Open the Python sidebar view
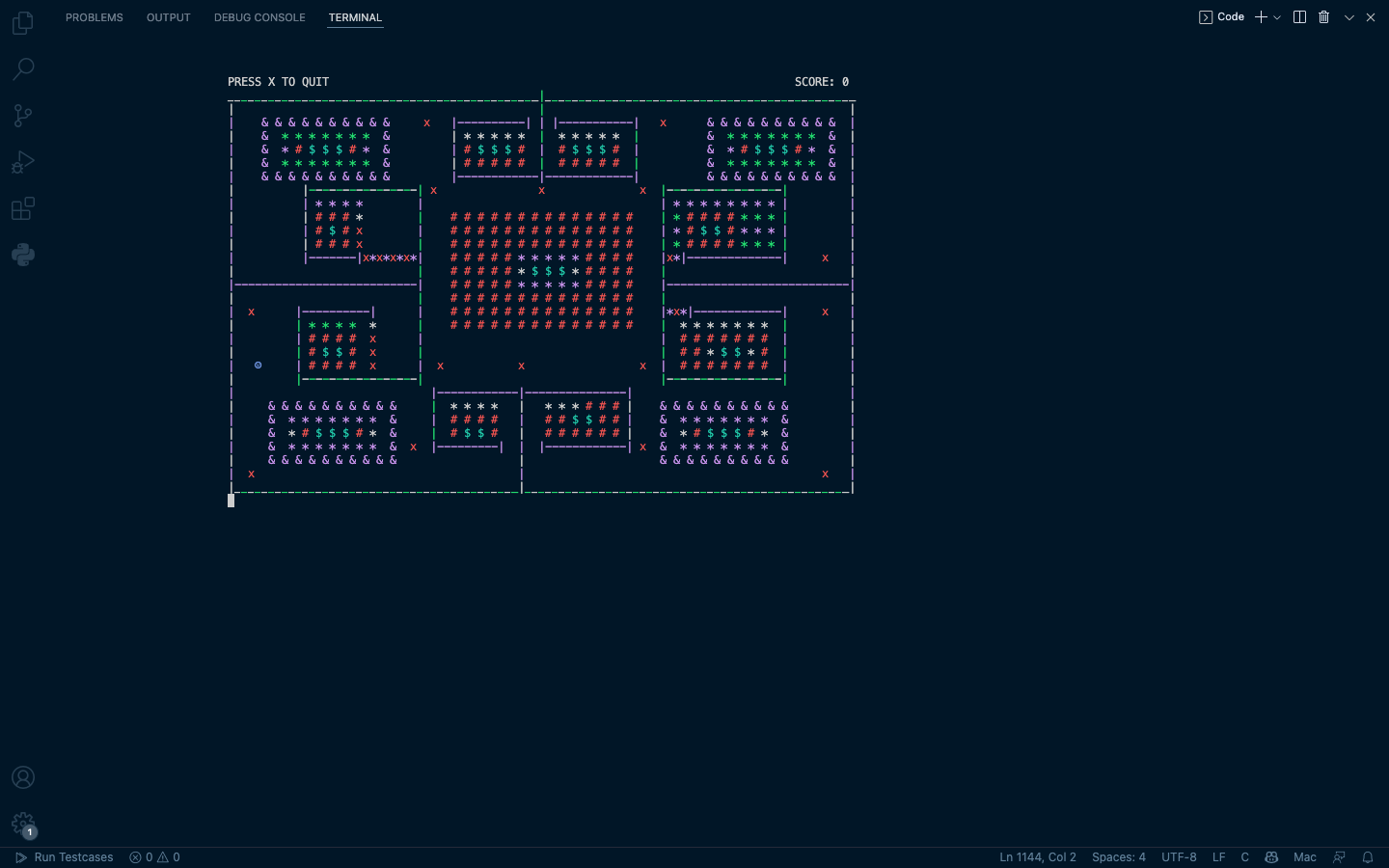 click(23, 255)
